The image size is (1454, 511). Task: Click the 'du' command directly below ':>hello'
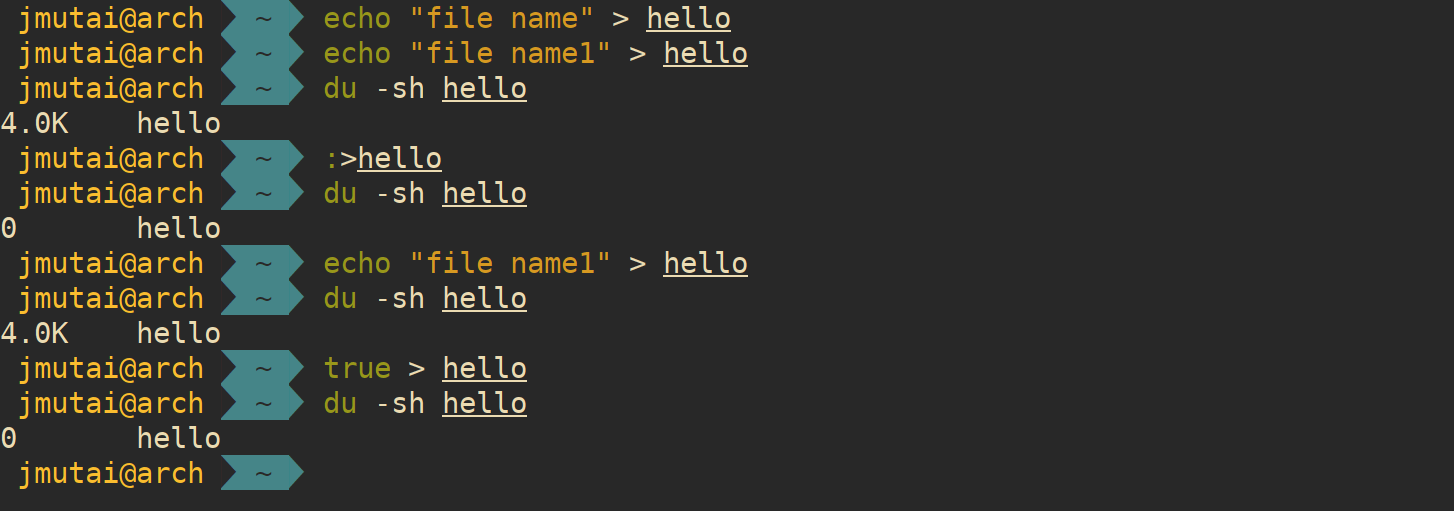click(340, 193)
